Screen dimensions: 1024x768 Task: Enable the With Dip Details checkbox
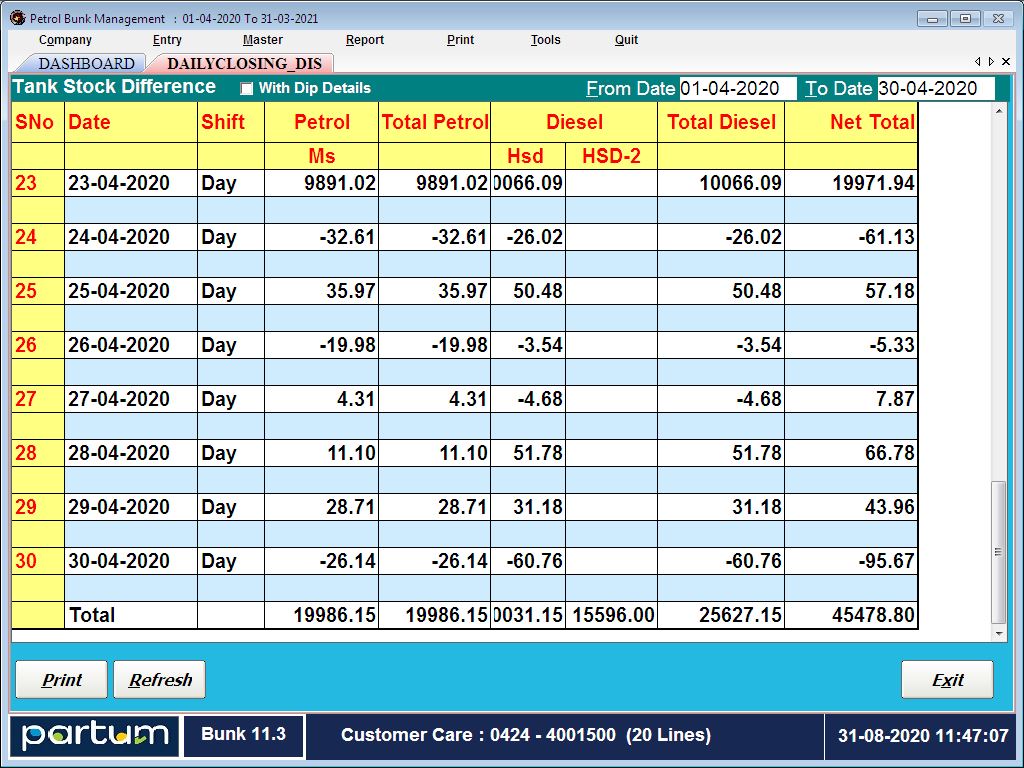point(245,89)
